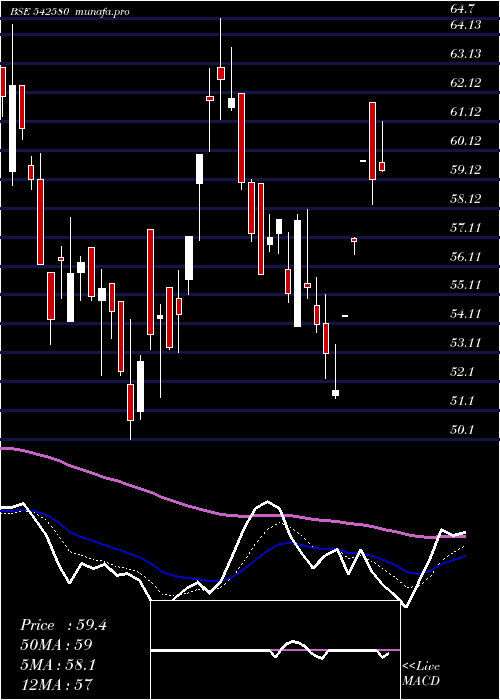Click the small white candle near 51.1 on the right

[x=335, y=393]
